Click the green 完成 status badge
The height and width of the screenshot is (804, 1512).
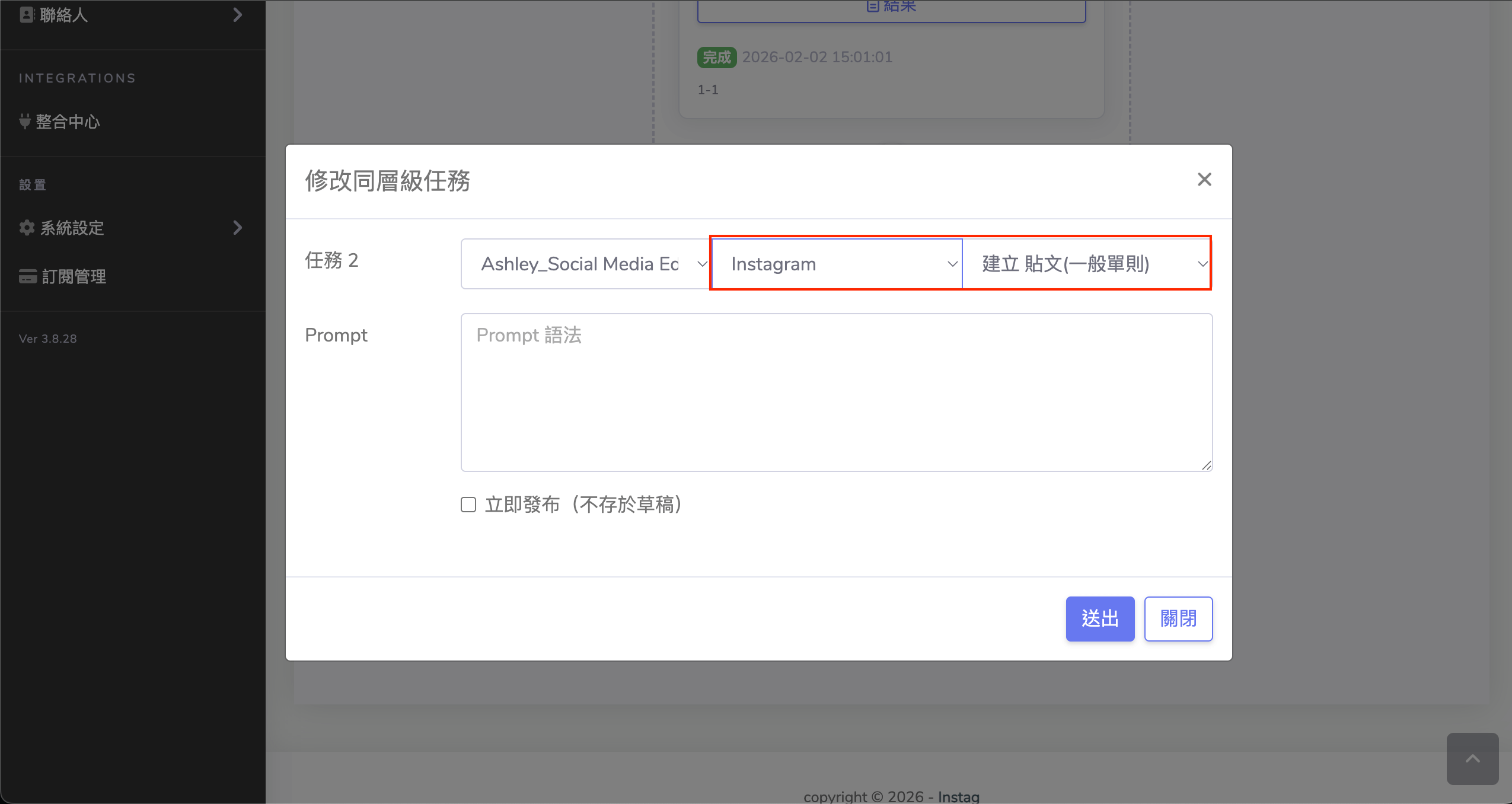pos(717,58)
